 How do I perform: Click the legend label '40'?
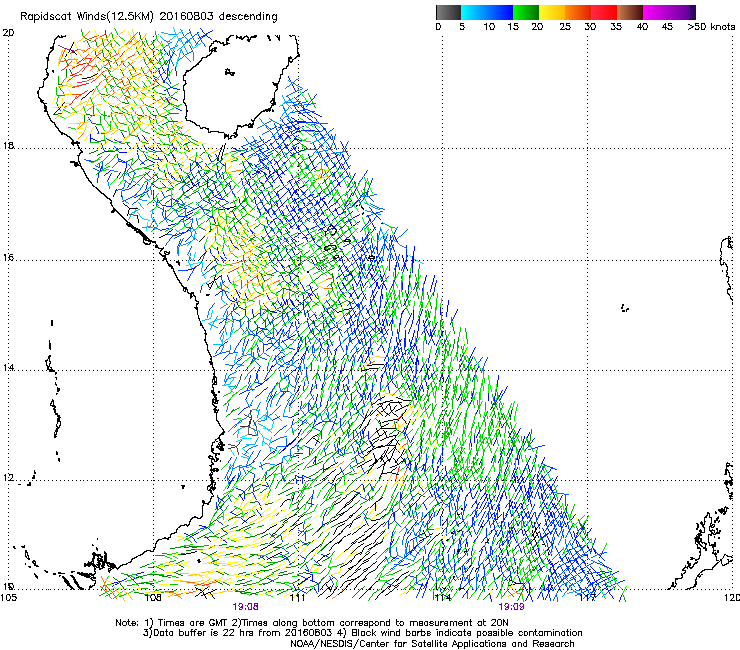tap(642, 27)
